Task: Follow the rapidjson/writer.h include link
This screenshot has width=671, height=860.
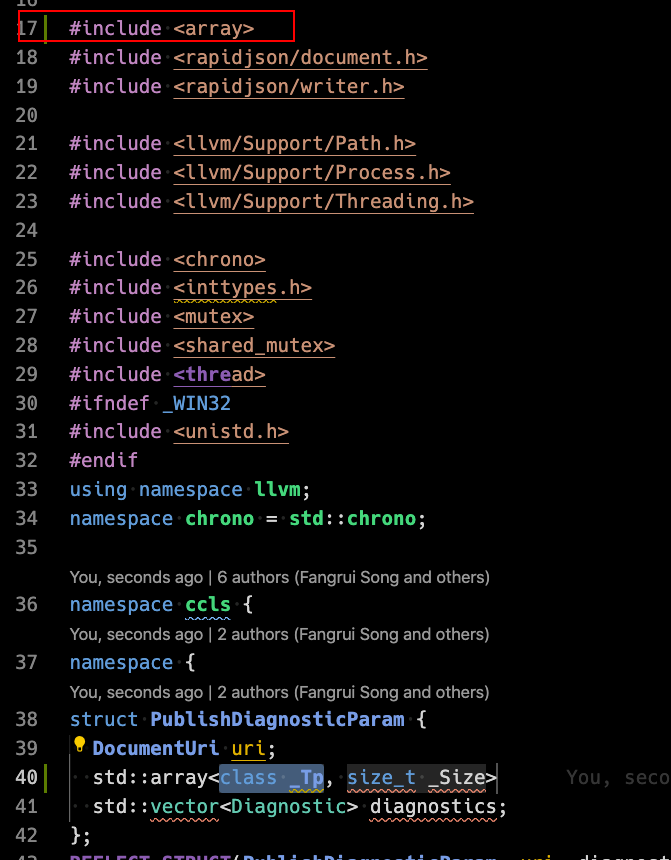Action: 289,86
